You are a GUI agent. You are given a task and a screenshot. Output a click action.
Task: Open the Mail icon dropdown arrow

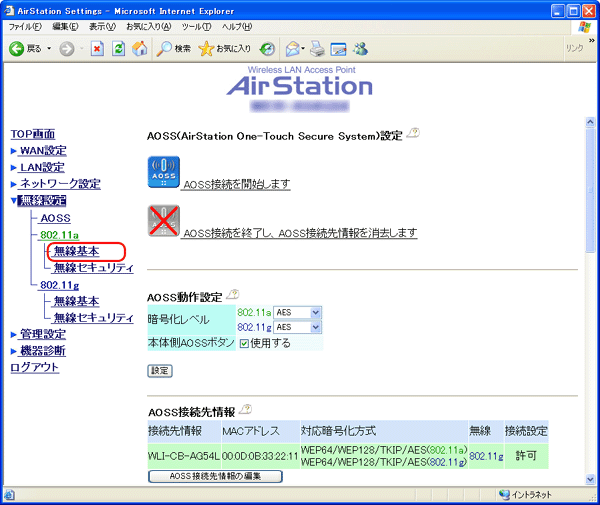click(x=303, y=49)
